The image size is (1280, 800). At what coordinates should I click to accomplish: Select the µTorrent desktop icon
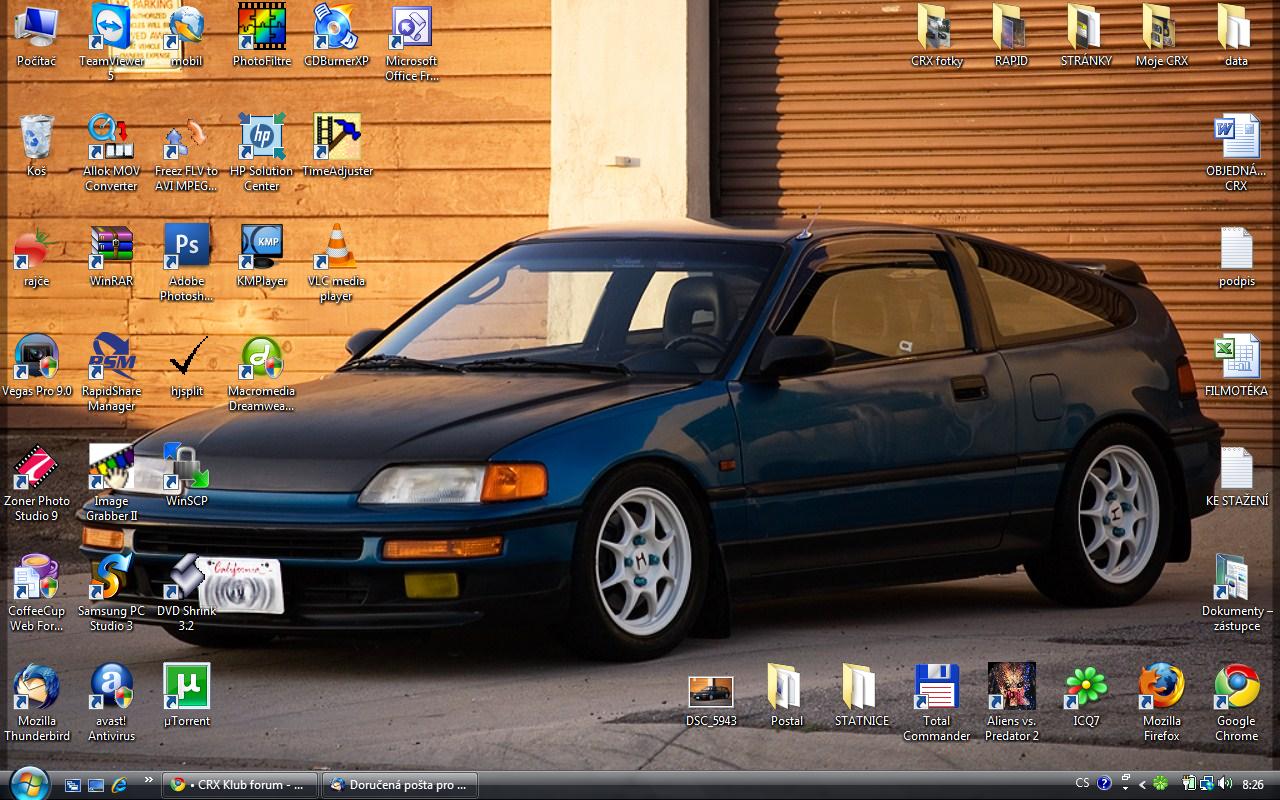(x=187, y=687)
